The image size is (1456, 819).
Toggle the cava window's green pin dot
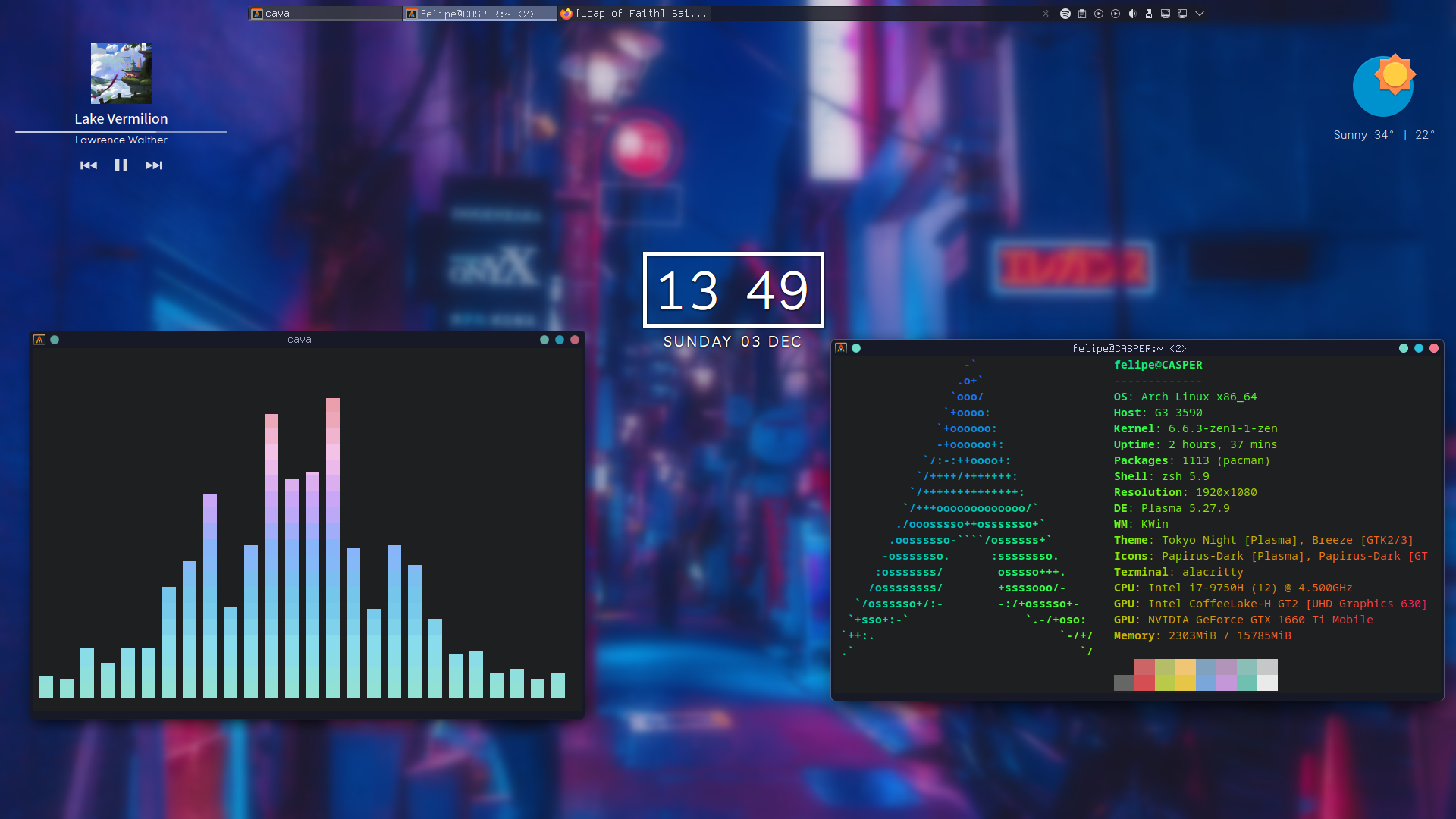pyautogui.click(x=55, y=340)
